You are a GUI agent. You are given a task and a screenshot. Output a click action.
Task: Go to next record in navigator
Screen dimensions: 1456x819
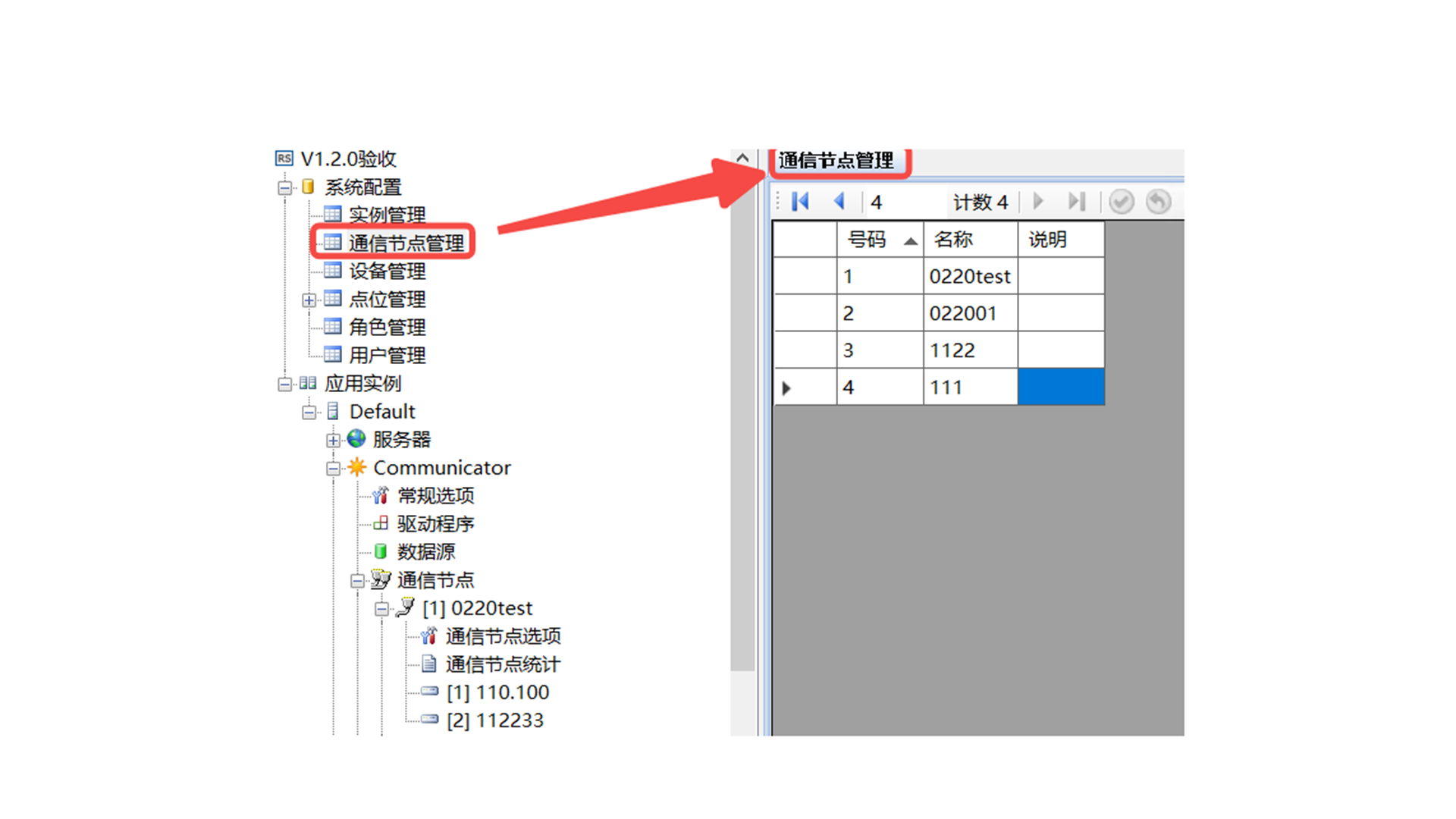click(1039, 202)
